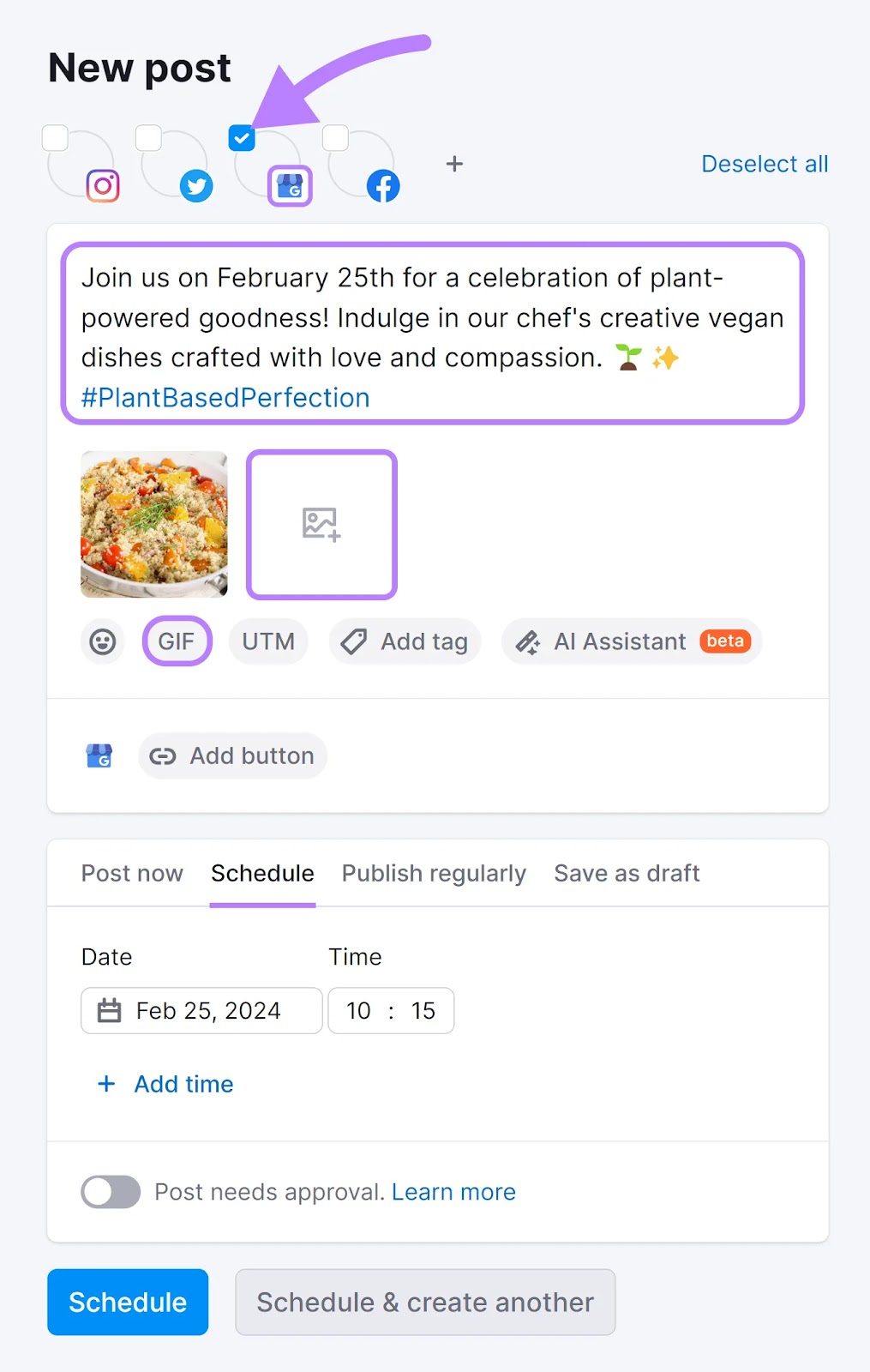Click Schedule & create another
Viewport: 870px width, 1372px height.
click(x=424, y=1302)
